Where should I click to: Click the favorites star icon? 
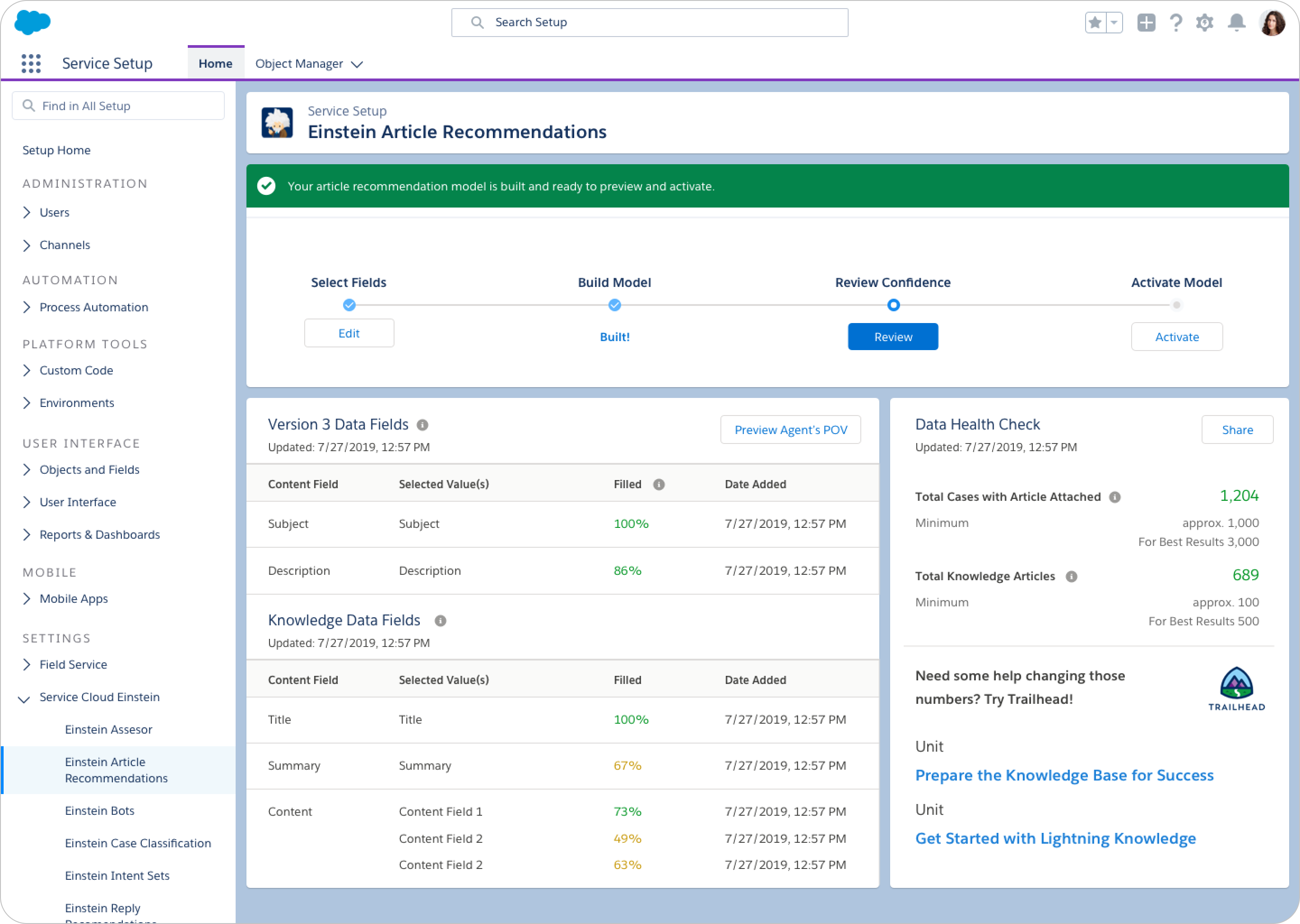[1095, 23]
